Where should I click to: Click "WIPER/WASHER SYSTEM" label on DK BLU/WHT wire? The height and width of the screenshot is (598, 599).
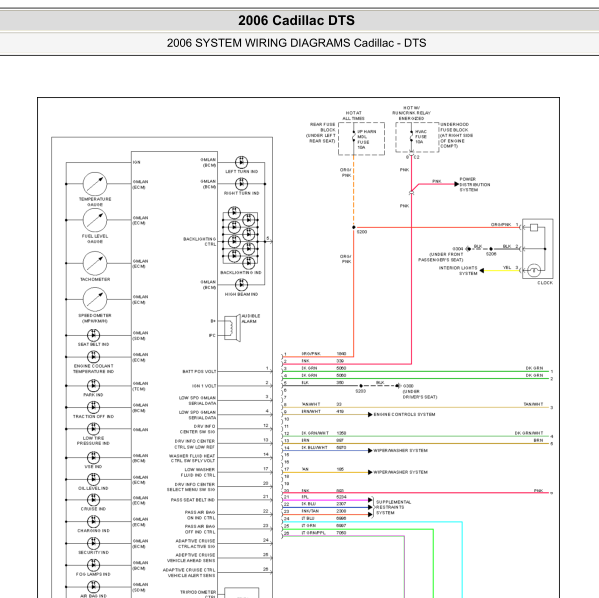[400, 451]
